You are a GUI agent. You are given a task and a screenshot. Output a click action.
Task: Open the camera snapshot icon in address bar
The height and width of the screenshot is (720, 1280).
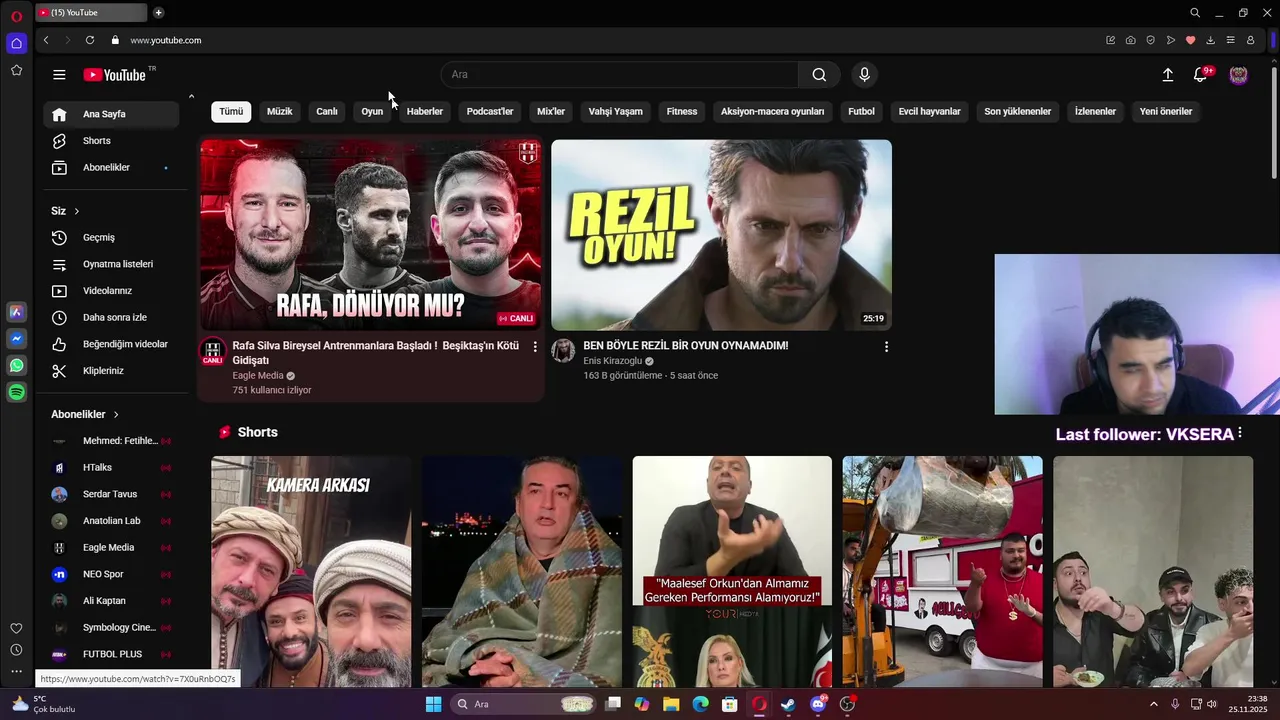(x=1130, y=40)
